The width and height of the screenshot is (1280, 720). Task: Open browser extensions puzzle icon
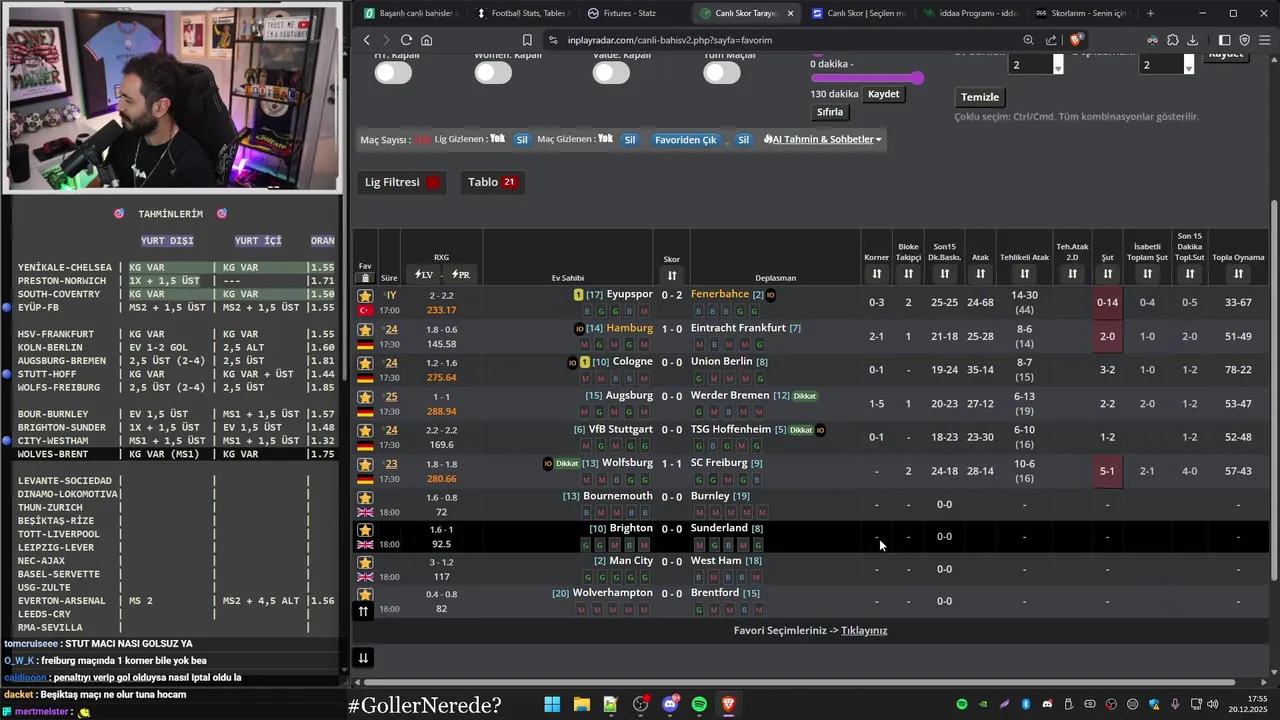[x=1172, y=40]
